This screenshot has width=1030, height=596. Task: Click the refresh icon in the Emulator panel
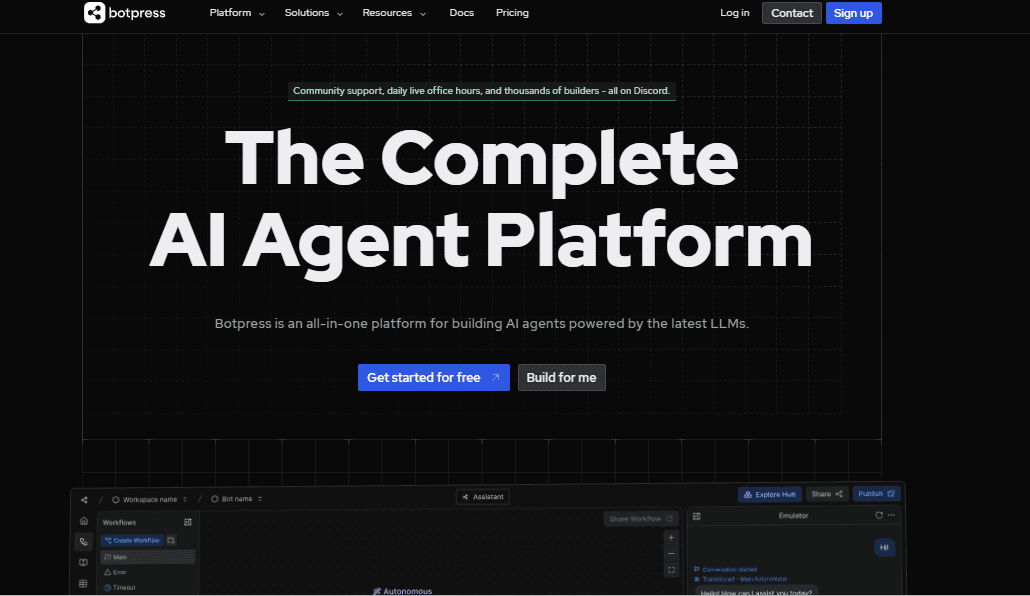[x=879, y=515]
